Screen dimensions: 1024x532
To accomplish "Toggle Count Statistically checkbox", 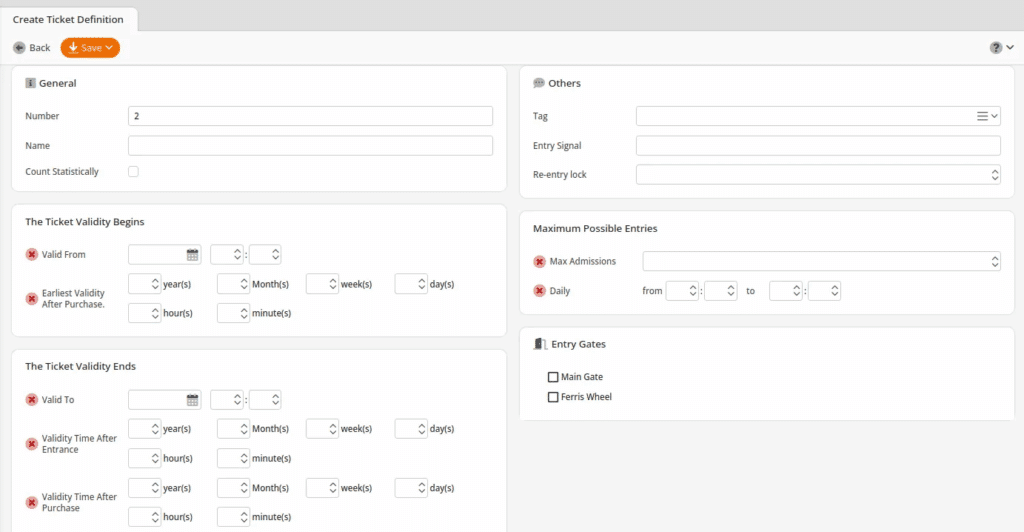I will point(133,172).
